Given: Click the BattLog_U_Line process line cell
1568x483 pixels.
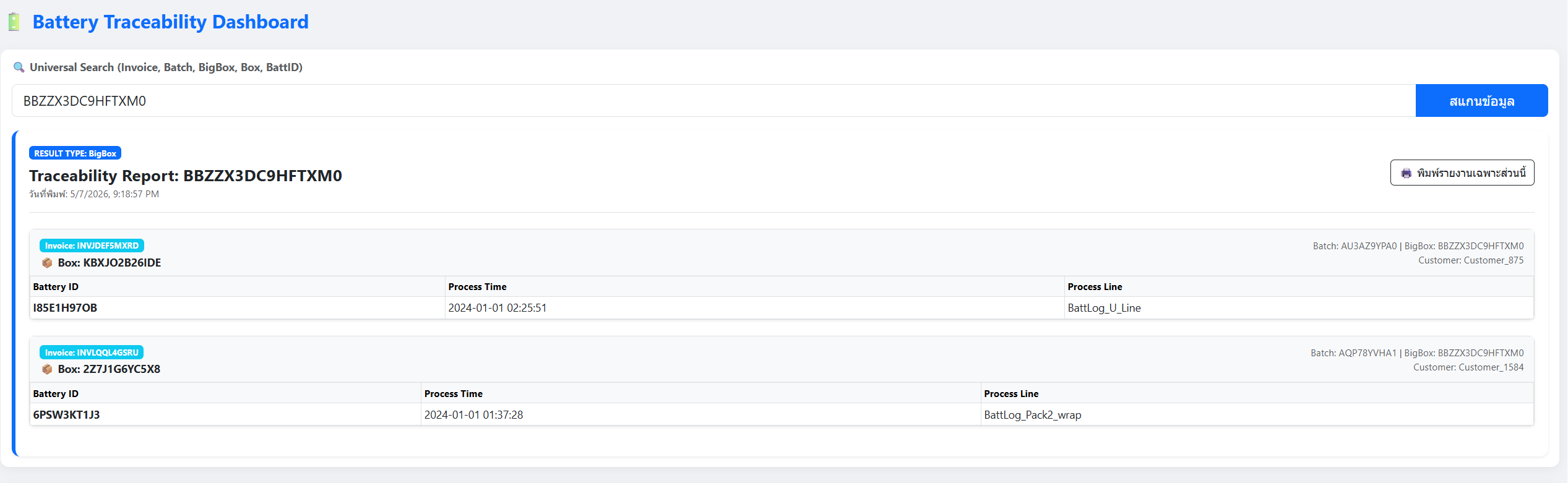Looking at the screenshot, I should click(1299, 308).
